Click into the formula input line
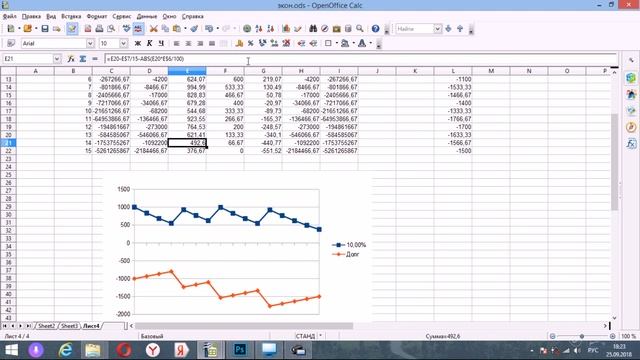The image size is (640, 360). 360,59
